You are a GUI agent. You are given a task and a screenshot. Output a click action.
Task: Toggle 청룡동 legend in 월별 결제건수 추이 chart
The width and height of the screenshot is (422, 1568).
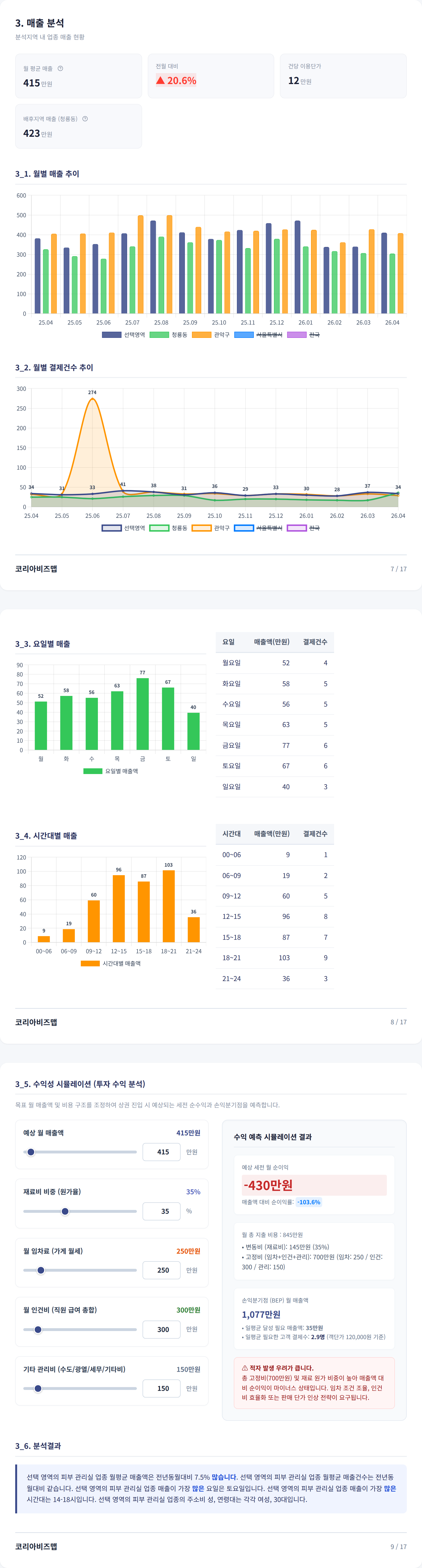click(x=169, y=528)
